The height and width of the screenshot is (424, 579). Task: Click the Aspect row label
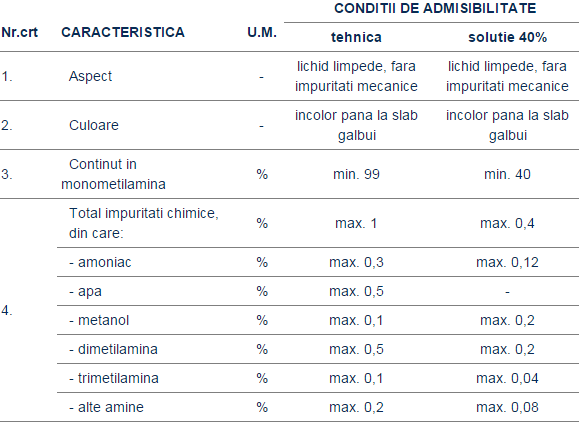coord(90,76)
